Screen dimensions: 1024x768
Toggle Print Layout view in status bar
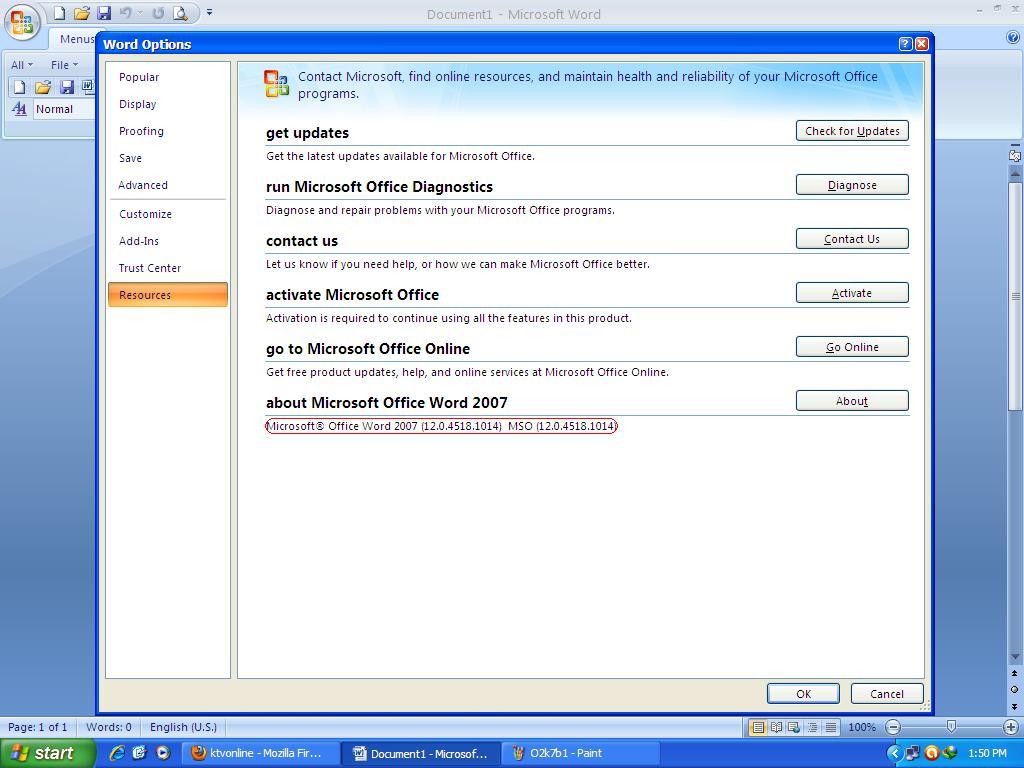[x=758, y=727]
